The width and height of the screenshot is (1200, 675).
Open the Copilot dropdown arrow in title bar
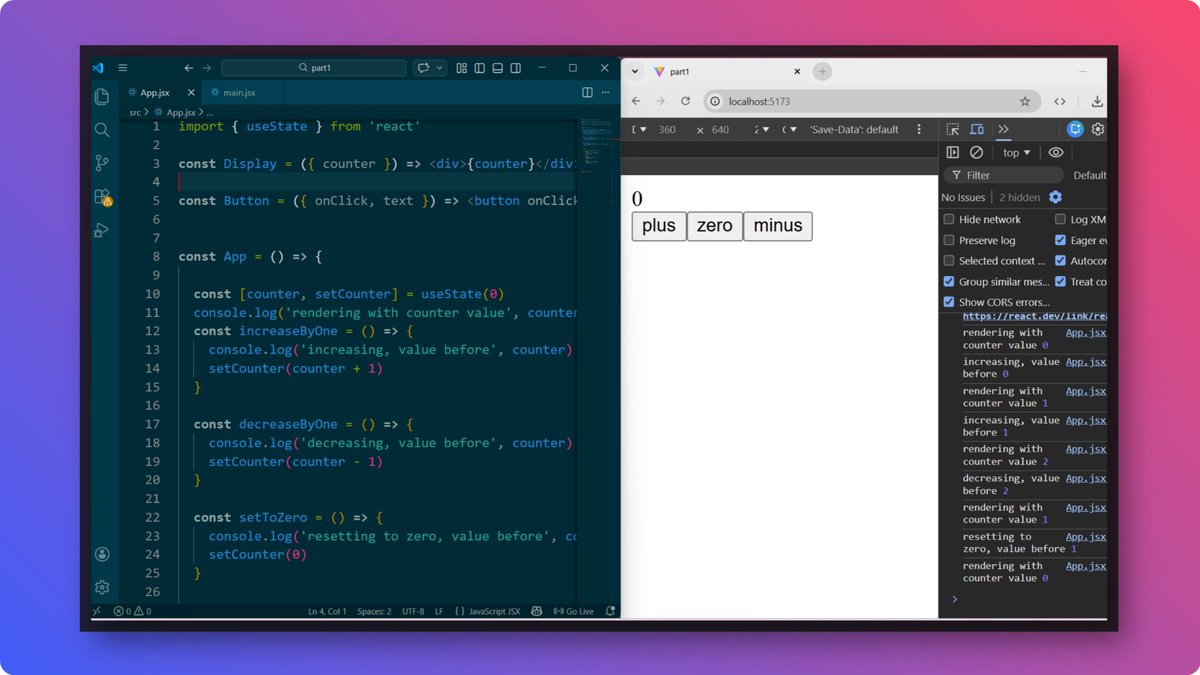pyautogui.click(x=440, y=68)
